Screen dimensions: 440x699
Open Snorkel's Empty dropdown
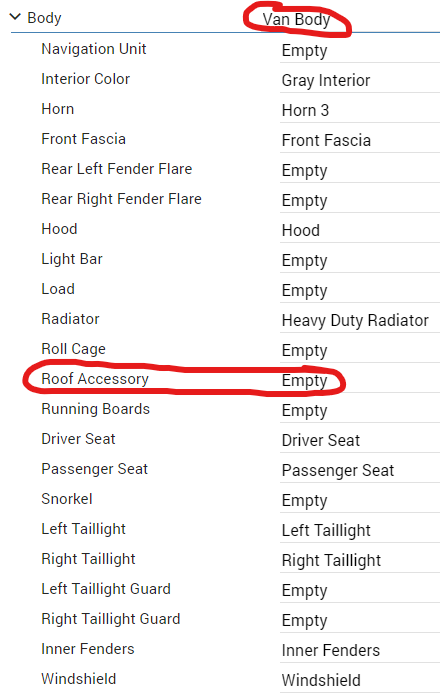[x=360, y=500]
